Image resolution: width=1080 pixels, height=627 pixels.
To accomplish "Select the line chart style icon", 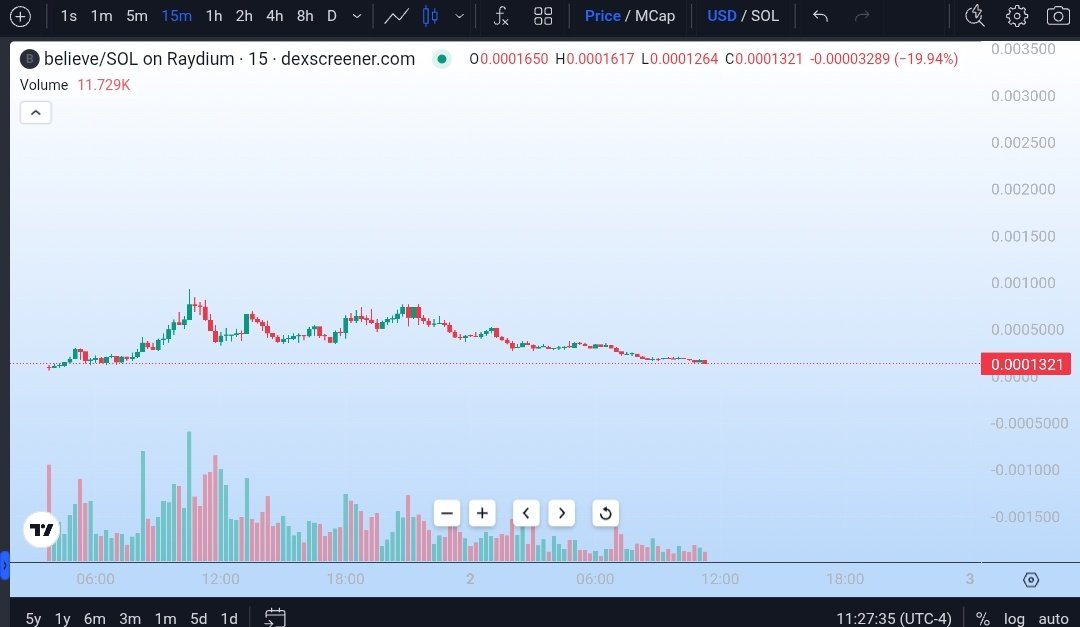I will (396, 16).
